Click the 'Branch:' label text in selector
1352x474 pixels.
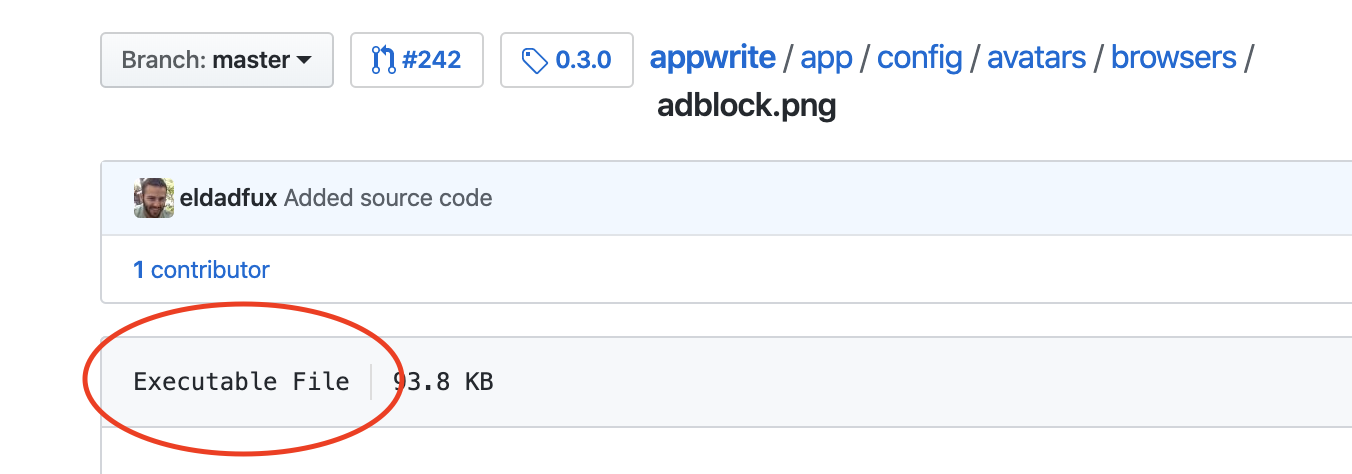pos(163,60)
